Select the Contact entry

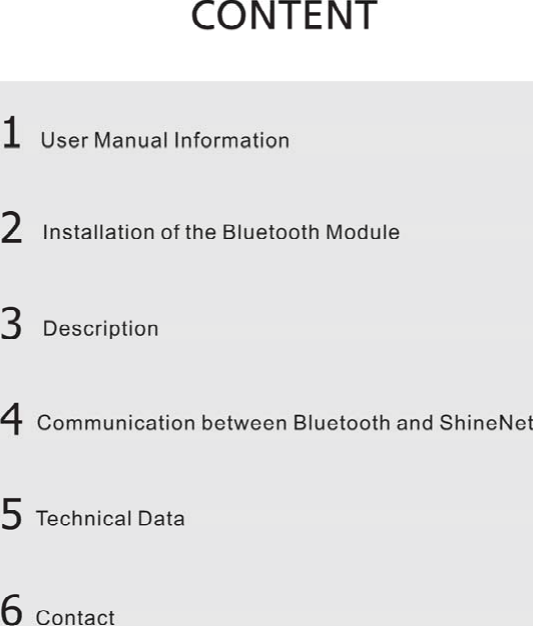tap(75, 617)
